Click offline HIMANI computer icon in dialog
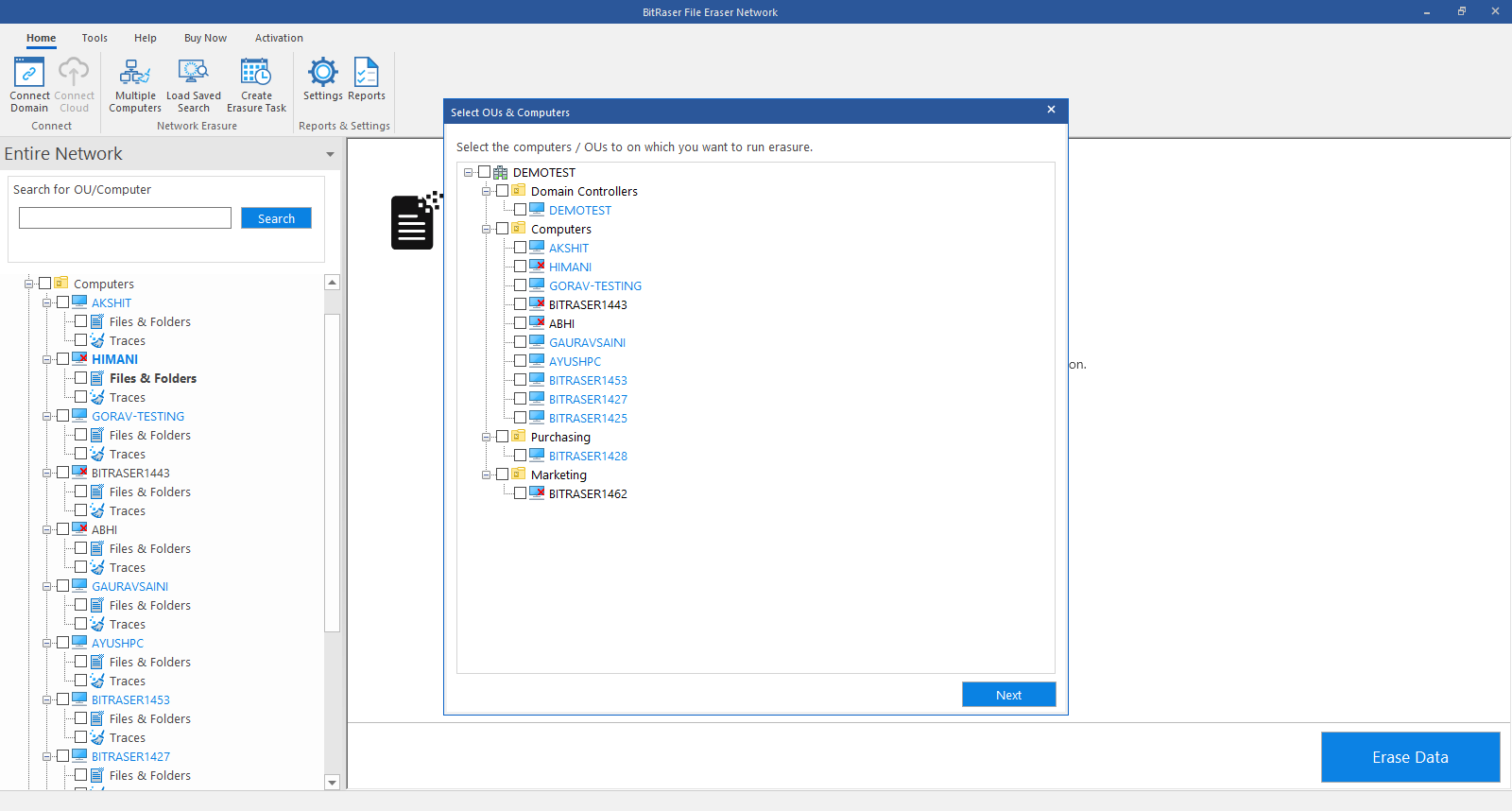Viewport: 1512px width, 811px height. 537,266
